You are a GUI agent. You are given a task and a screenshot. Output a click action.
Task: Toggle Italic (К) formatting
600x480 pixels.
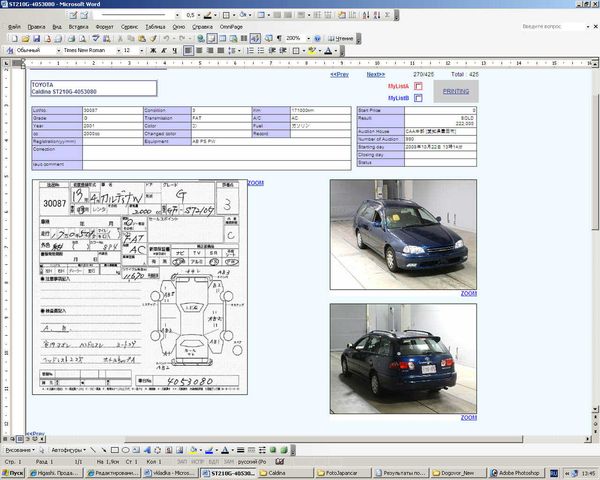tap(164, 51)
